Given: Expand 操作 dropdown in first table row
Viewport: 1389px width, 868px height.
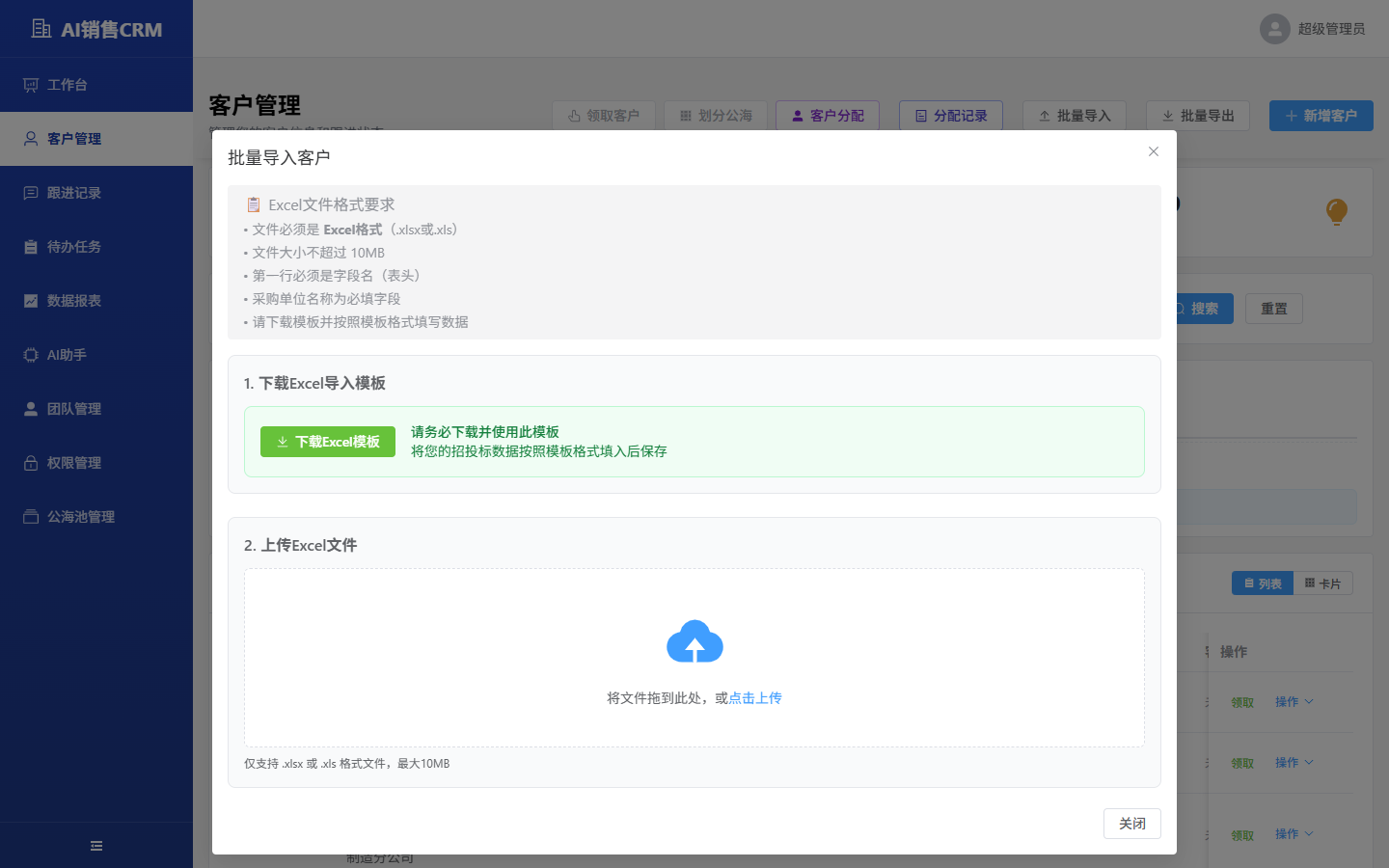Looking at the screenshot, I should point(1294,702).
